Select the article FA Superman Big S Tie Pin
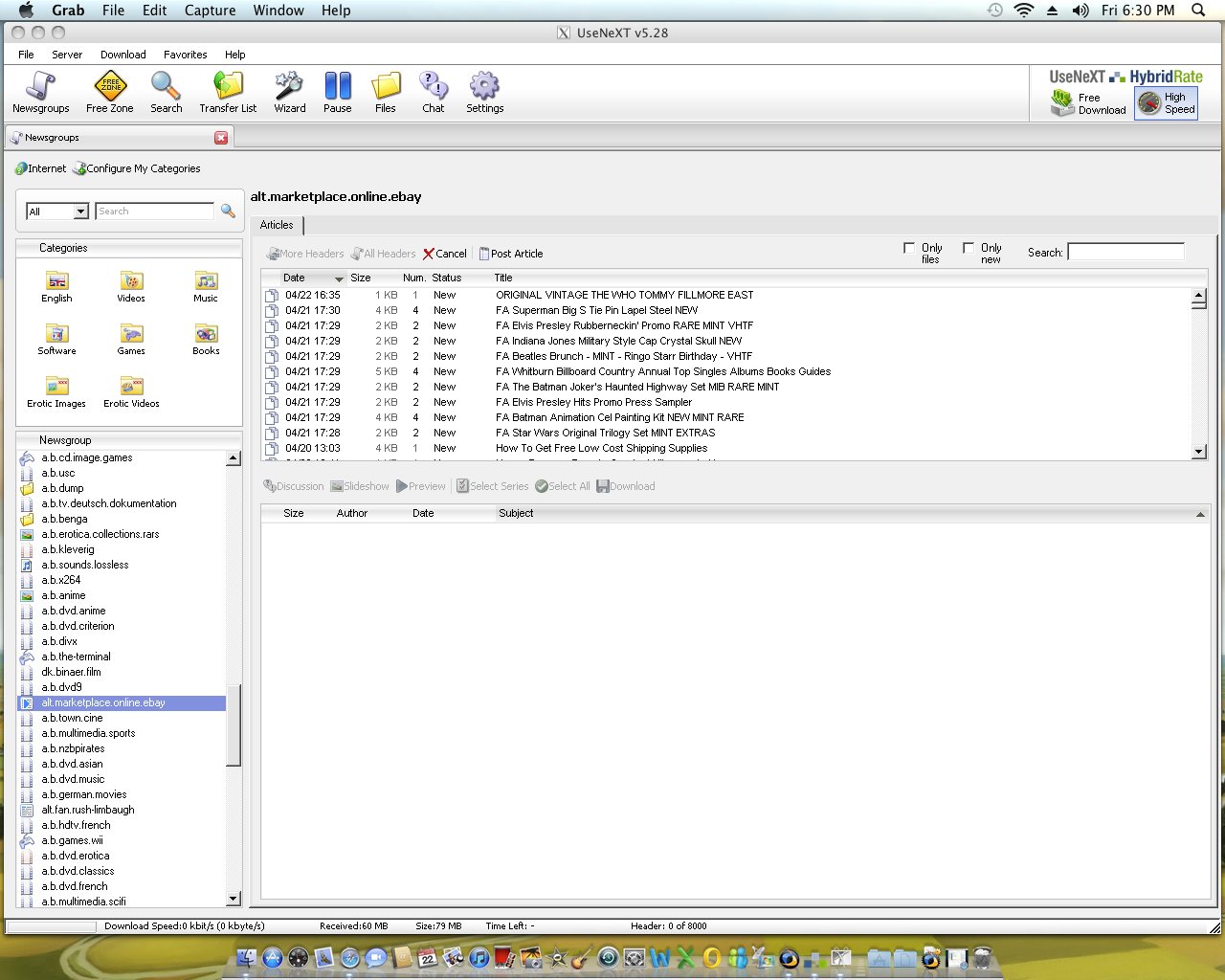This screenshot has height=980, width=1225. click(596, 310)
